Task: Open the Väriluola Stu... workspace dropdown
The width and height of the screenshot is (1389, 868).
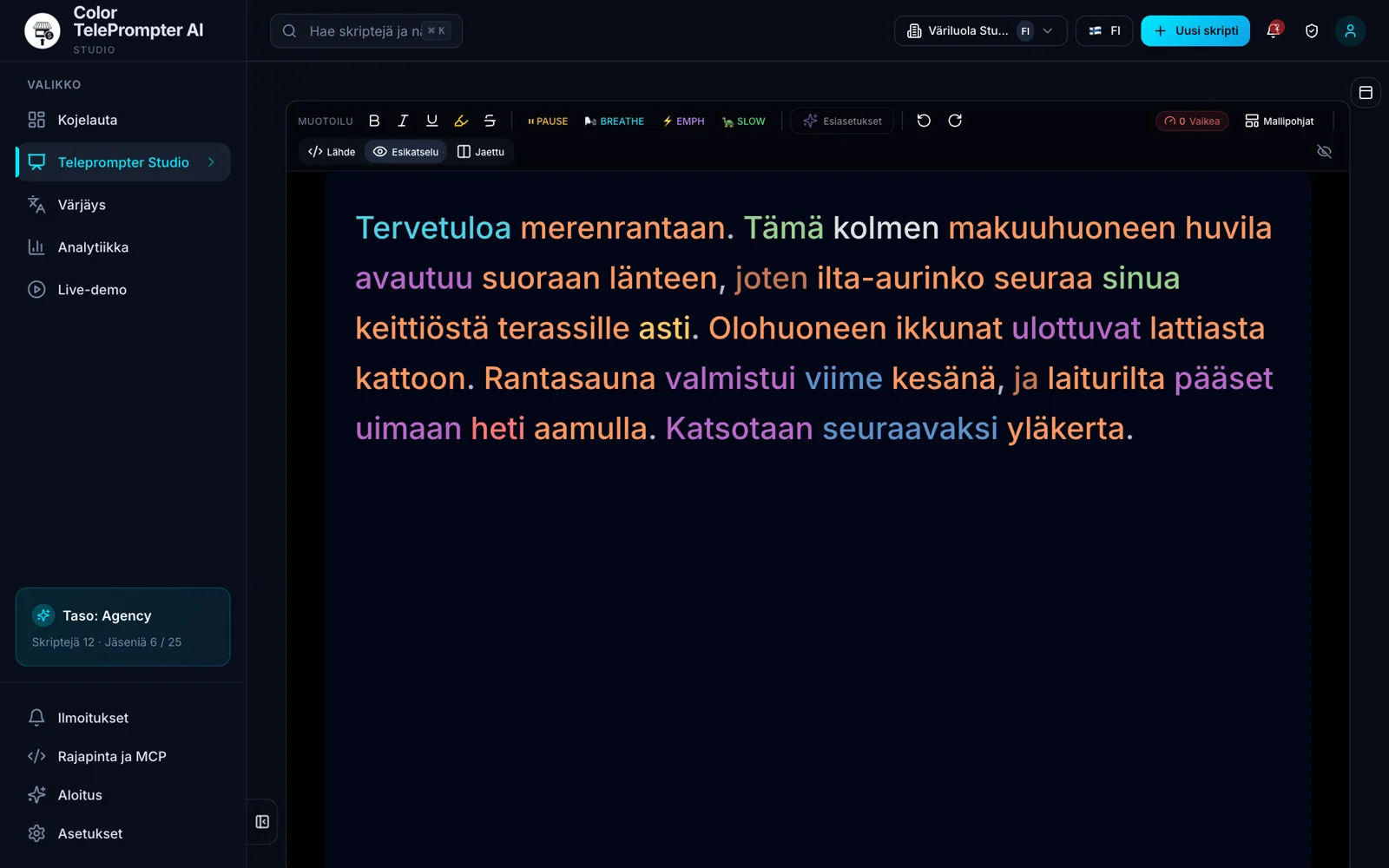Action: point(981,30)
